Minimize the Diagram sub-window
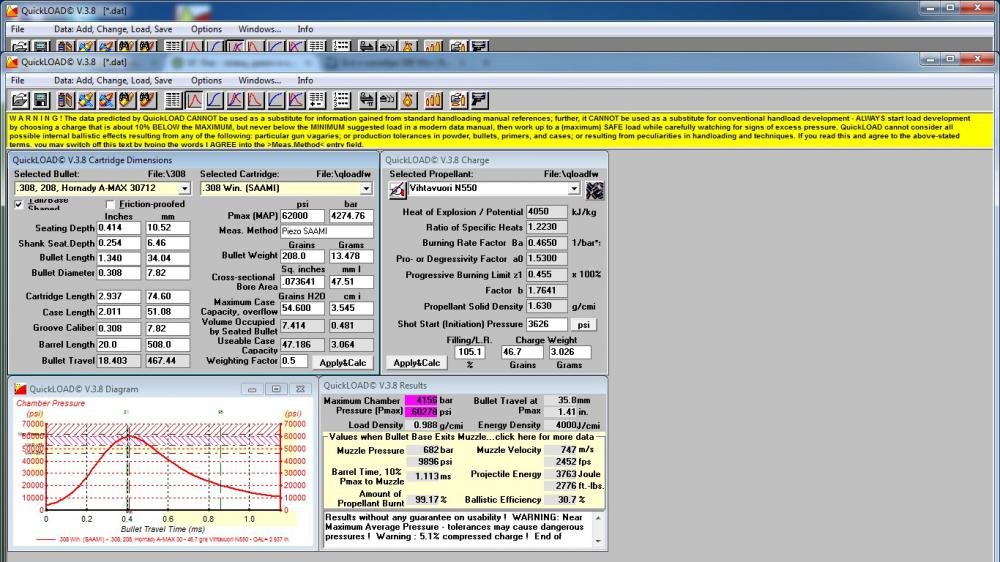Viewport: 1000px width, 562px height. click(x=252, y=389)
